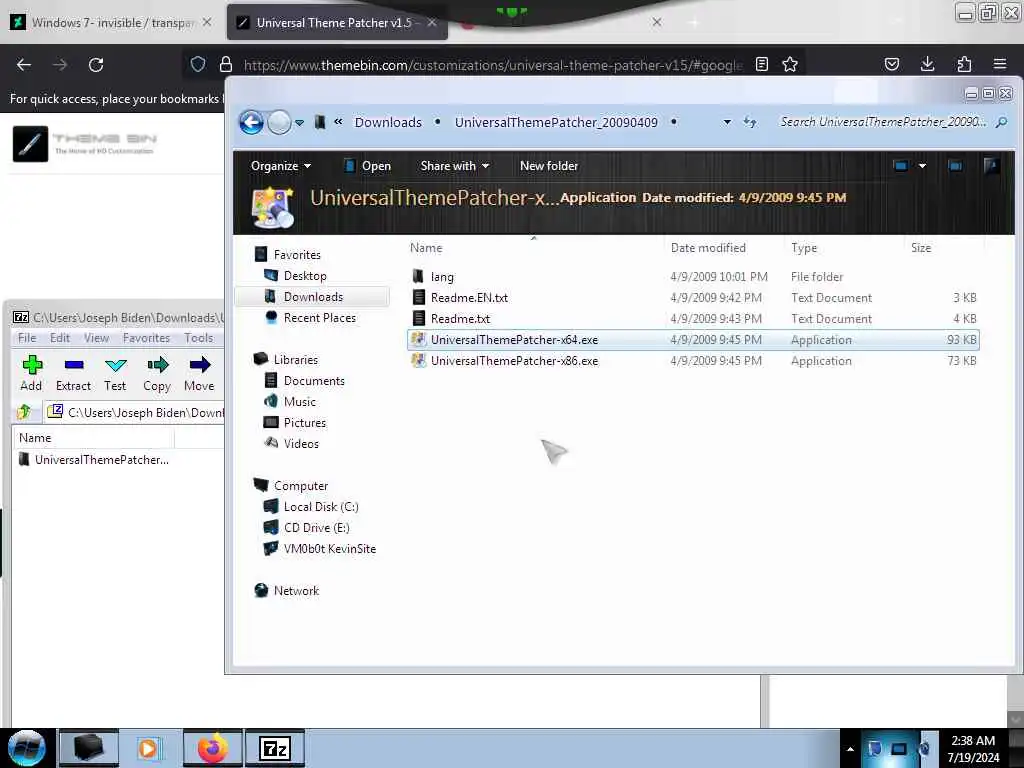Image resolution: width=1024 pixels, height=768 pixels.
Task: Click the Explorer back arrow button
Action: point(251,122)
